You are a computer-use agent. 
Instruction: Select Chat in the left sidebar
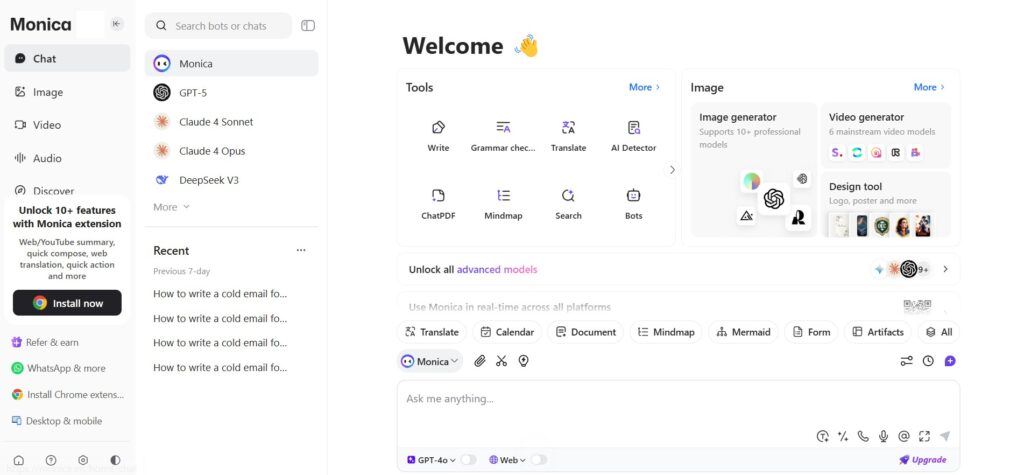pos(67,58)
